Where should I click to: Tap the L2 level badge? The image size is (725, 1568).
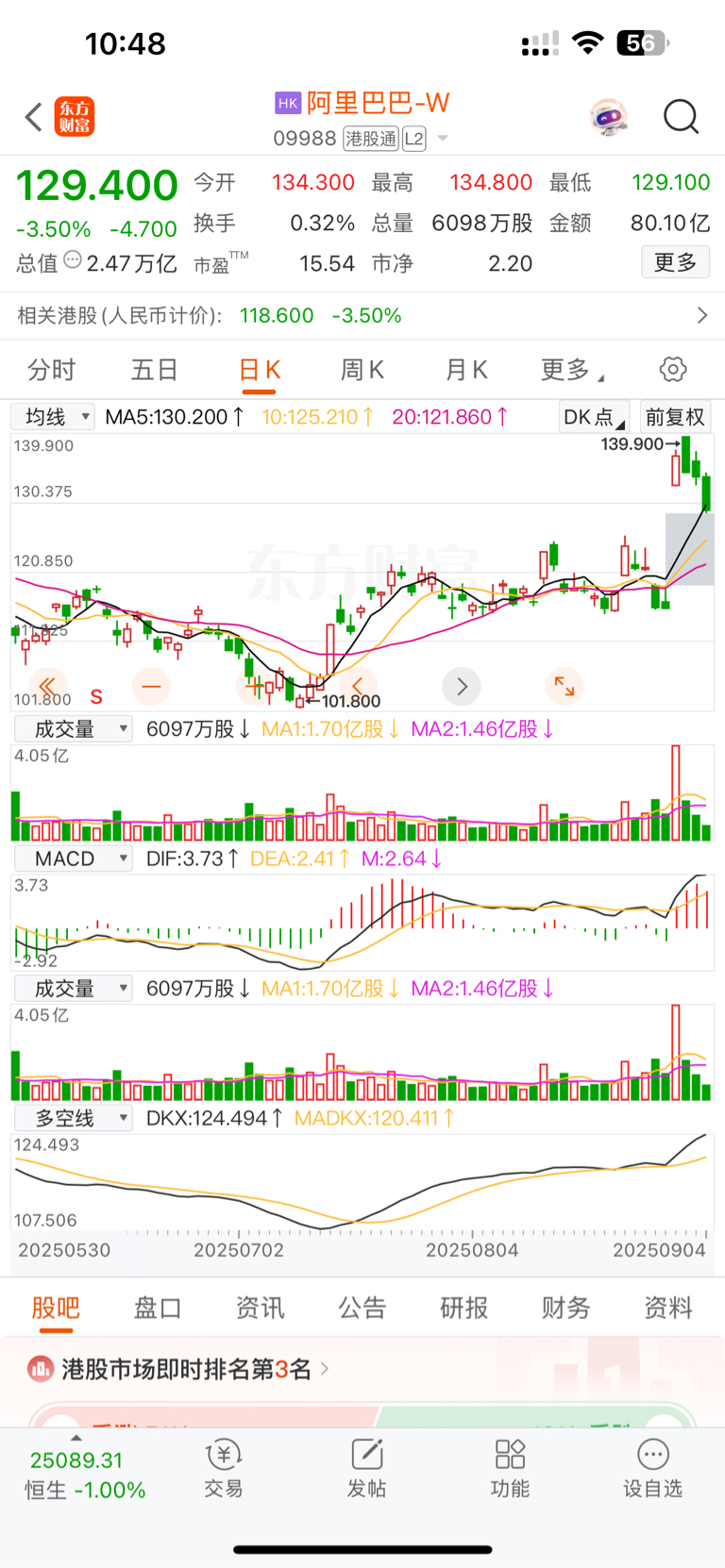pos(413,139)
